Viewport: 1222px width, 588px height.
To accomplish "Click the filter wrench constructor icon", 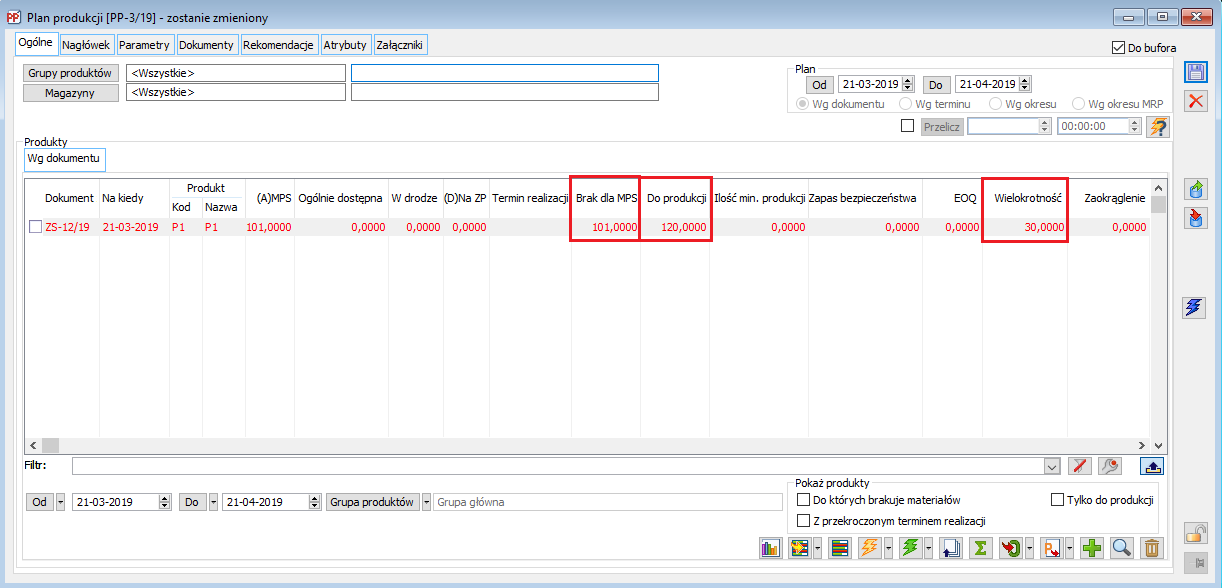I will (x=1109, y=466).
